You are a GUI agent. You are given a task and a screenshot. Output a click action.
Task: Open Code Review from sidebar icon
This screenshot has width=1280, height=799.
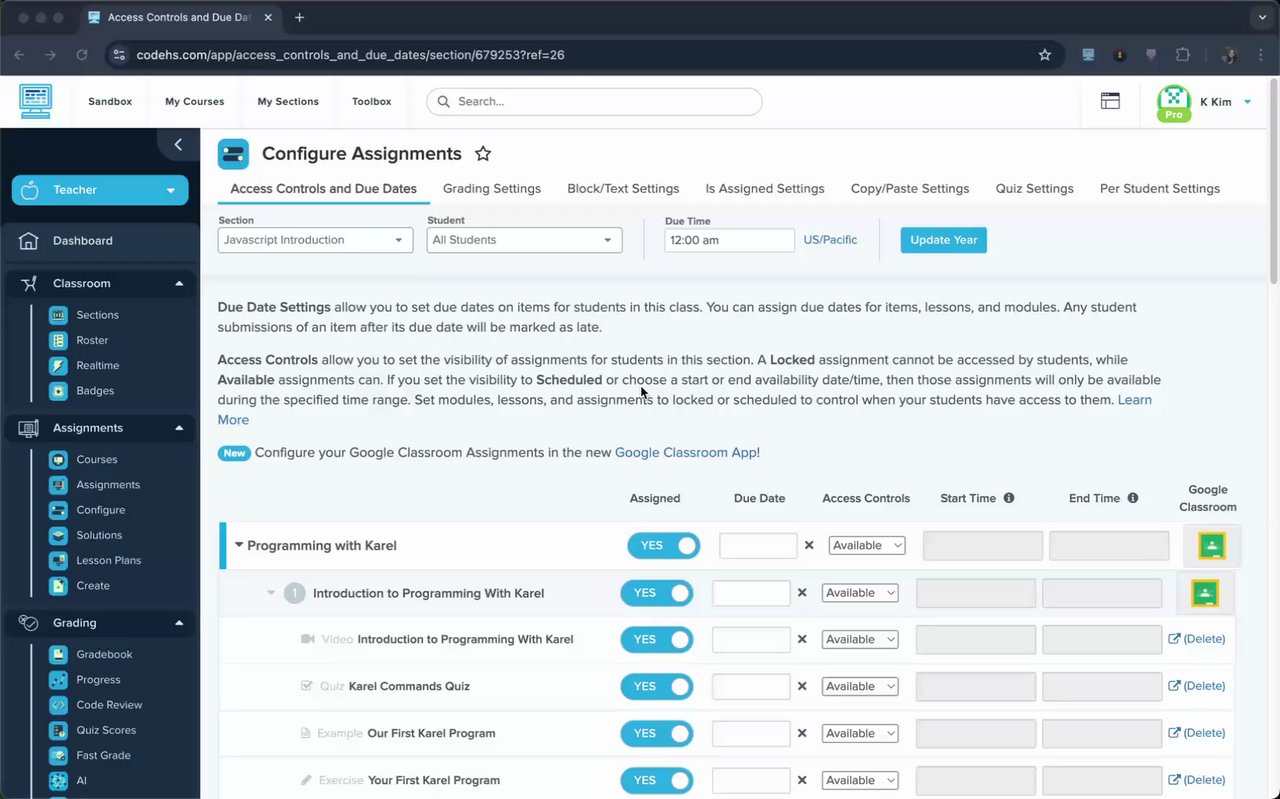point(58,705)
